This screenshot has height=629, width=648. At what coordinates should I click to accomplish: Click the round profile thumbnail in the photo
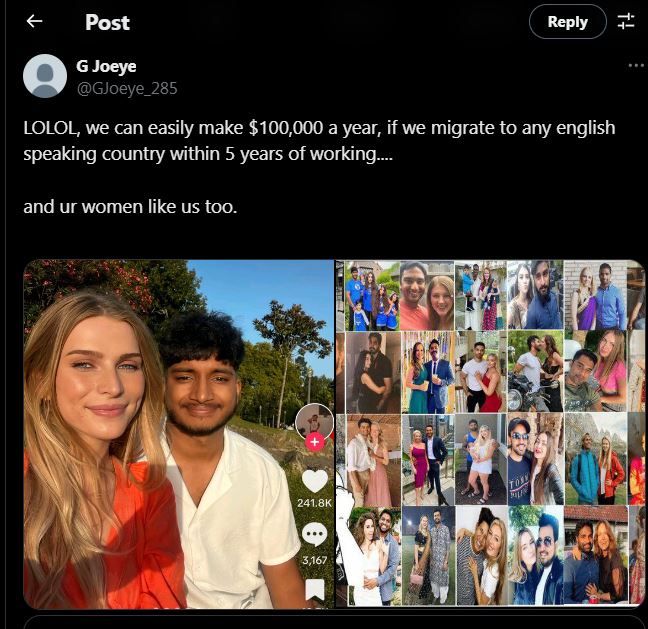pos(314,422)
